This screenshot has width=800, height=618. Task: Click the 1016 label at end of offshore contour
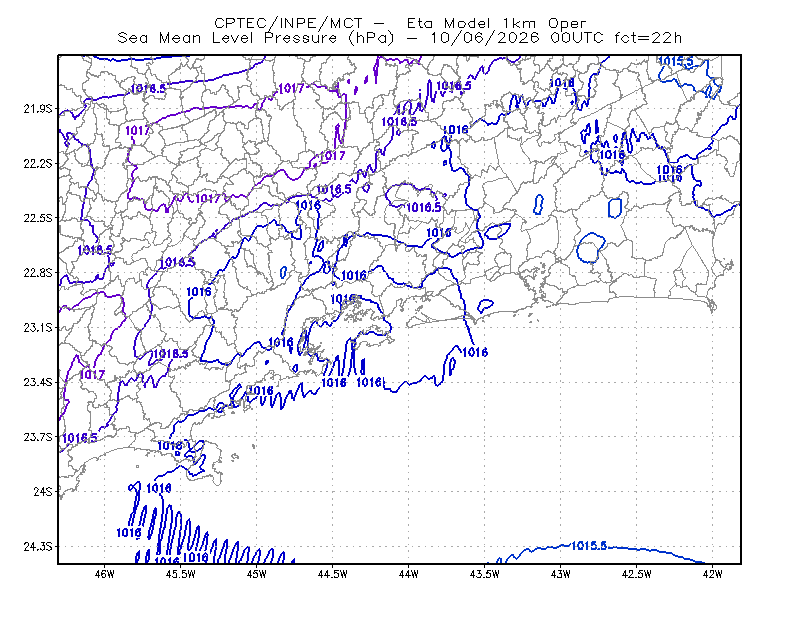pyautogui.click(x=475, y=352)
